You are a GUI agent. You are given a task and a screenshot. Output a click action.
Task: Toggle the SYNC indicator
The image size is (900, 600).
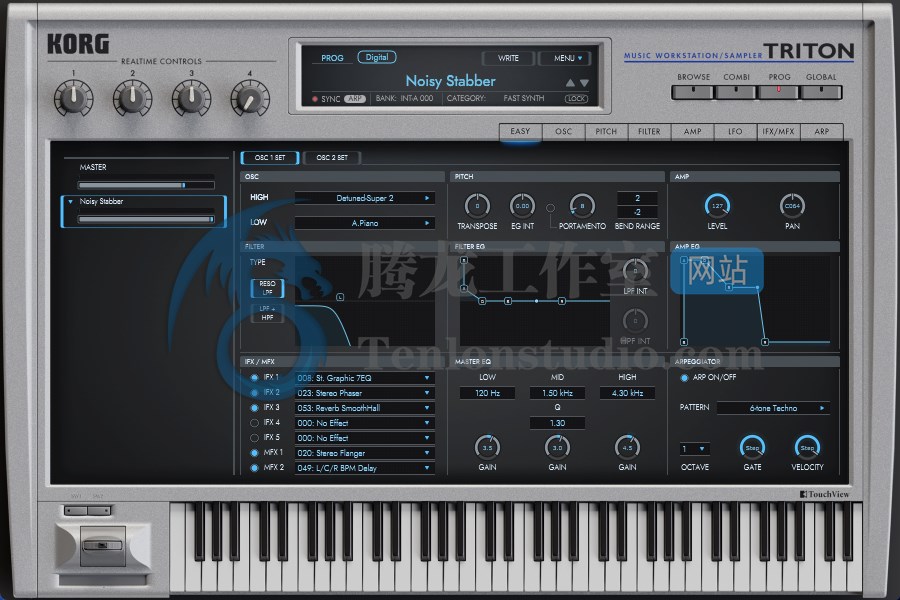pyautogui.click(x=315, y=99)
